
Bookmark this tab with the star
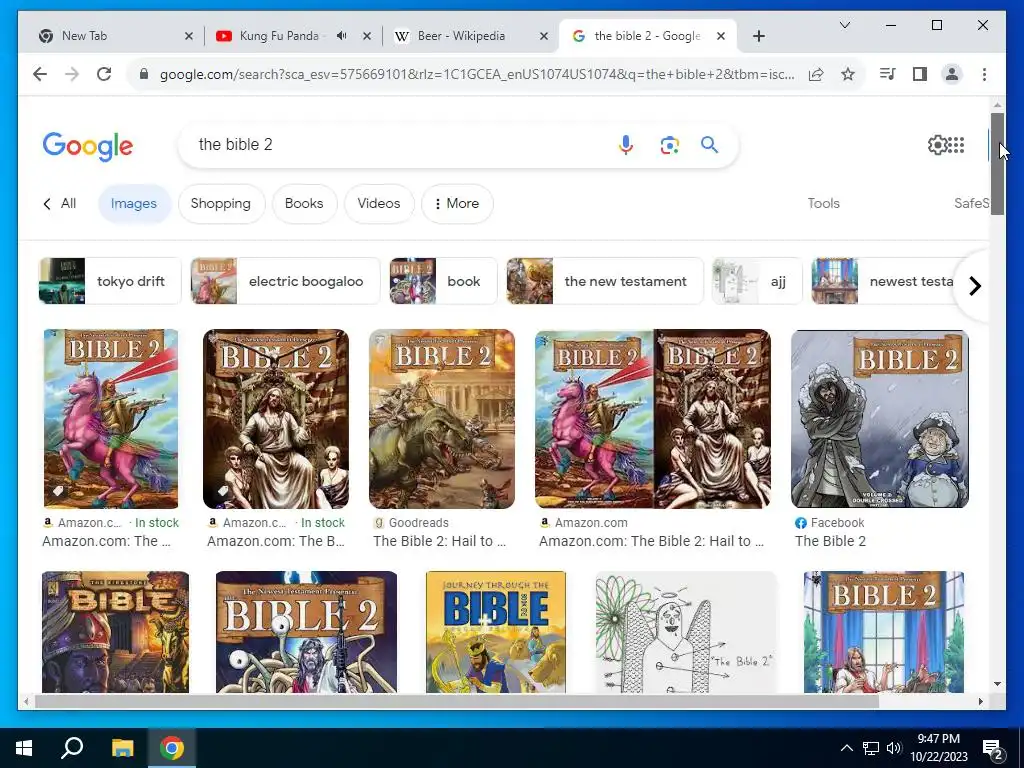tap(848, 74)
